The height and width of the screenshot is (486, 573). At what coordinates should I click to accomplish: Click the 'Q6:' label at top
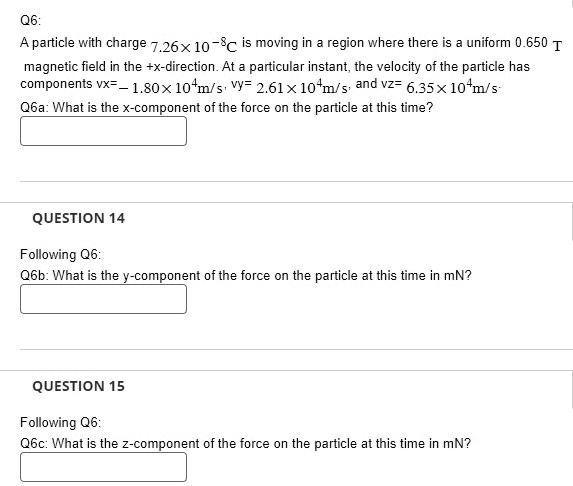[31, 20]
